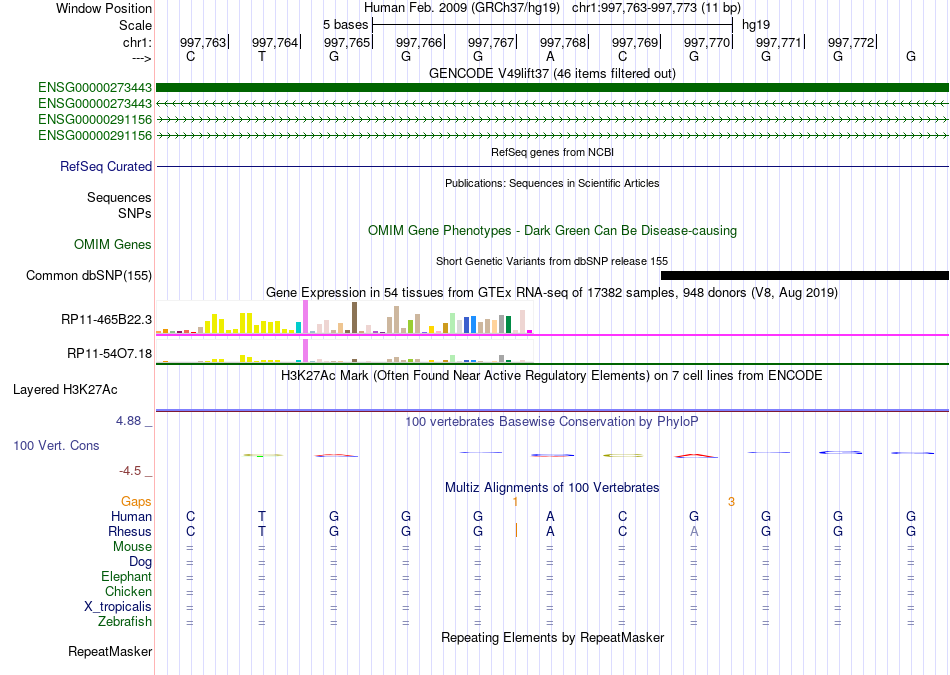Click the orange gap count 1
Image resolution: width=950 pixels, height=675 pixels.
pyautogui.click(x=515, y=502)
